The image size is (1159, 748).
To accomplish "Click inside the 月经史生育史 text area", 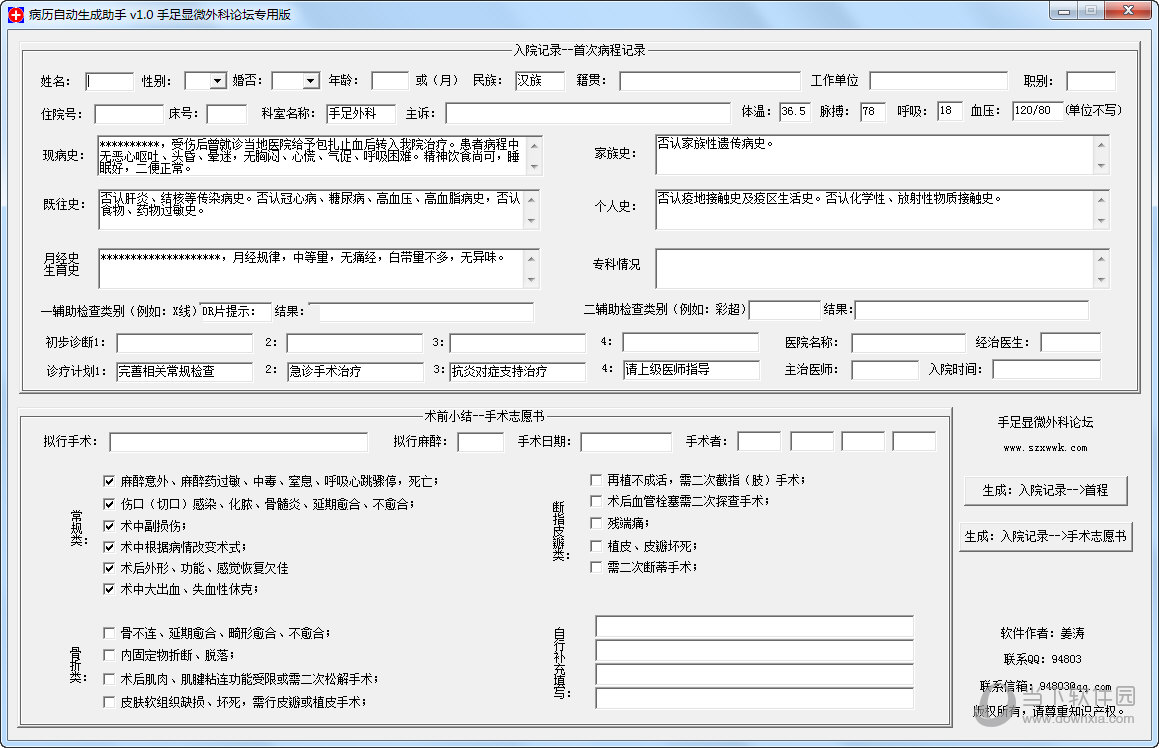I will [310, 268].
